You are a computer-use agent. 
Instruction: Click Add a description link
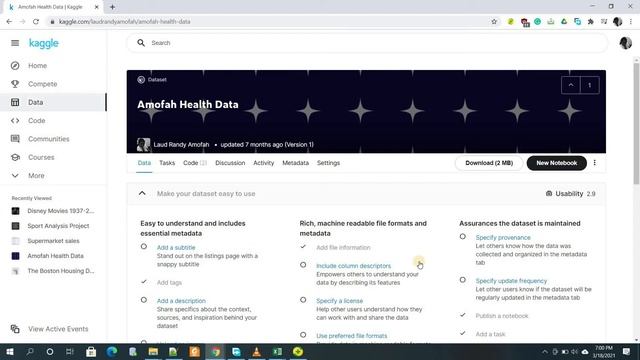(x=181, y=301)
